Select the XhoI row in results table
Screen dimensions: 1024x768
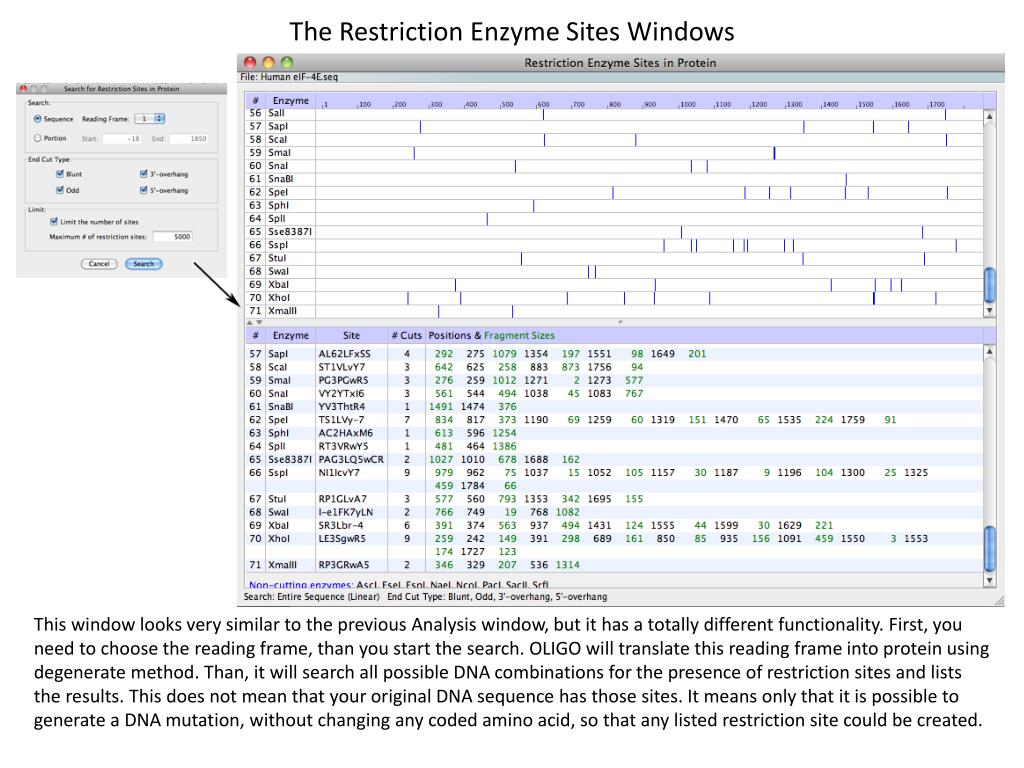click(614, 545)
